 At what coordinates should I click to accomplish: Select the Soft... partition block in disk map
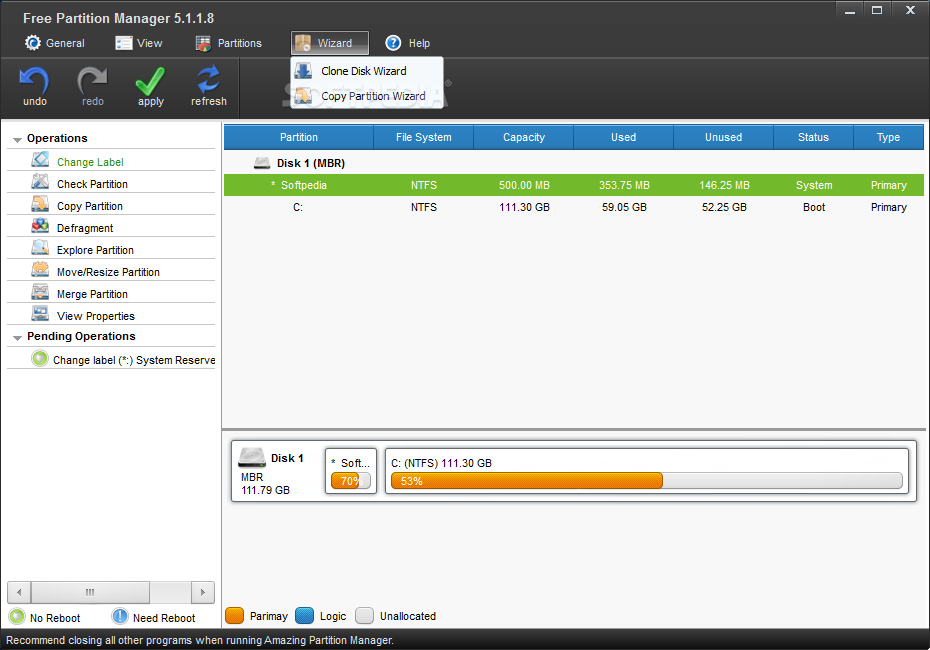[351, 471]
